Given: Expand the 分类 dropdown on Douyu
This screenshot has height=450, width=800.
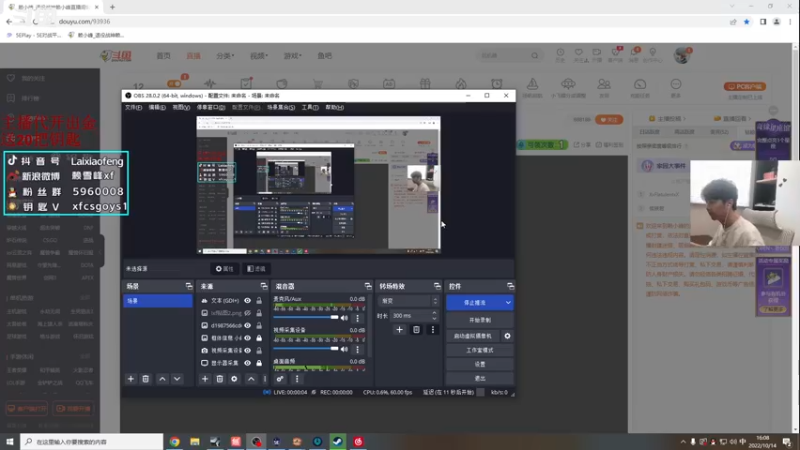Looking at the screenshot, I should pyautogui.click(x=225, y=56).
